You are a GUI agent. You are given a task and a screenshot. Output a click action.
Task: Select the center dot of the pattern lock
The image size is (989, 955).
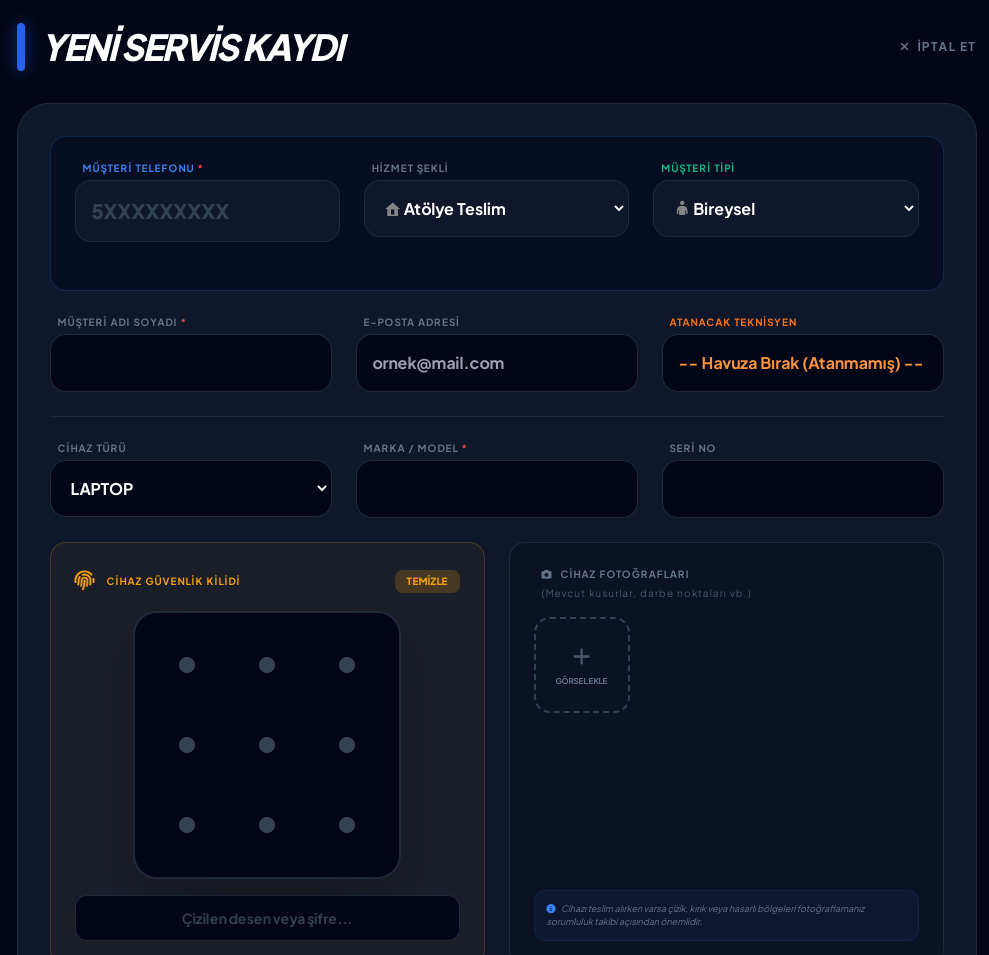(267, 744)
